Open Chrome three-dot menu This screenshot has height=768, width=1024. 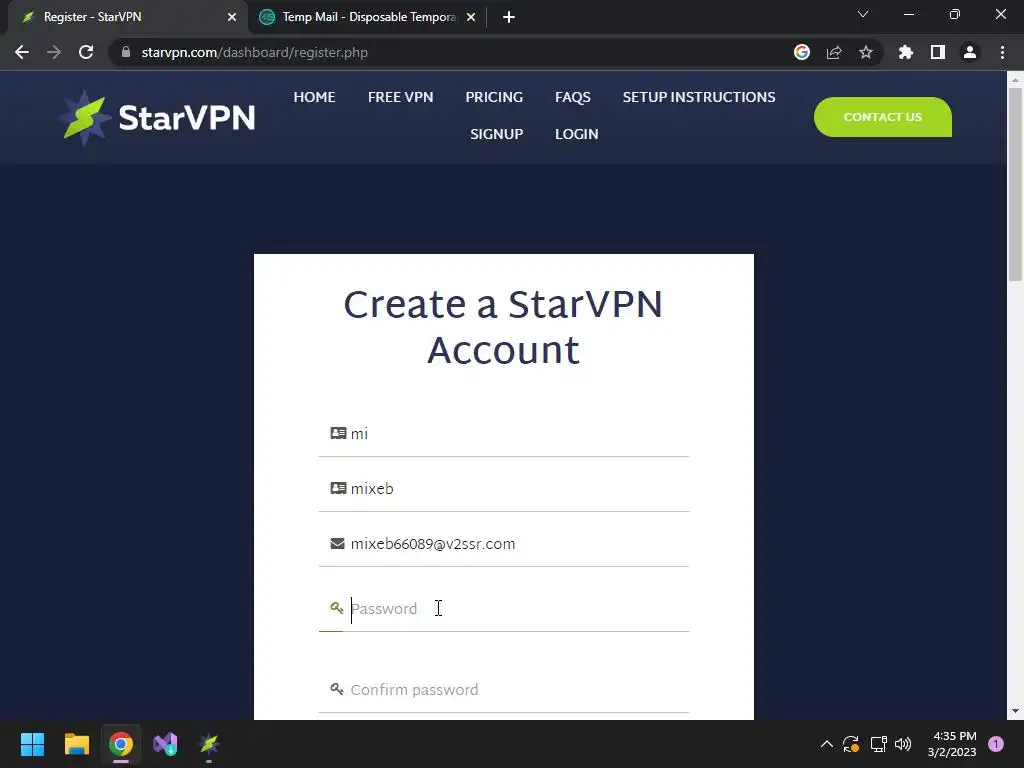point(1002,52)
